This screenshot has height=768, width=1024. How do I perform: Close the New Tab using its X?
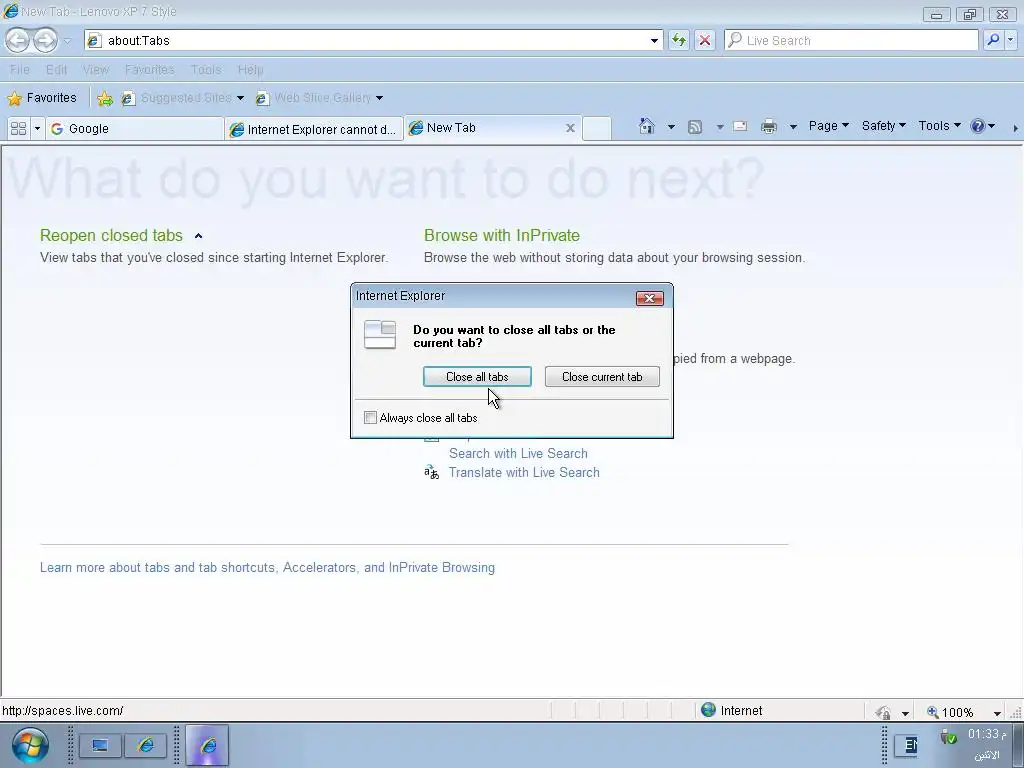(570, 128)
